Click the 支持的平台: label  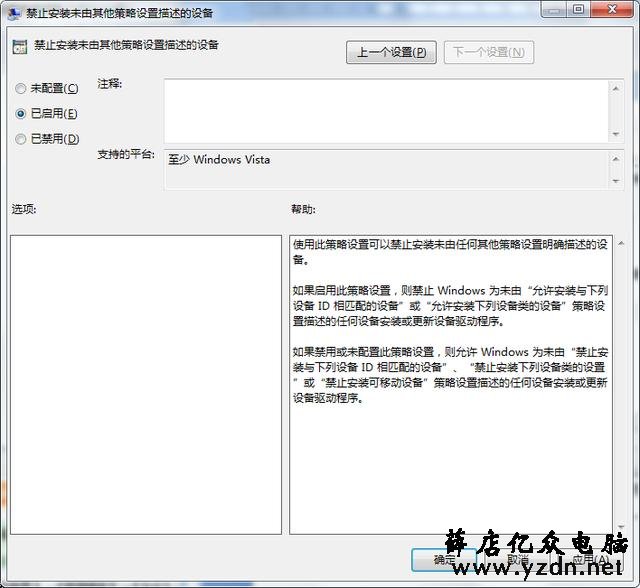tap(126, 155)
